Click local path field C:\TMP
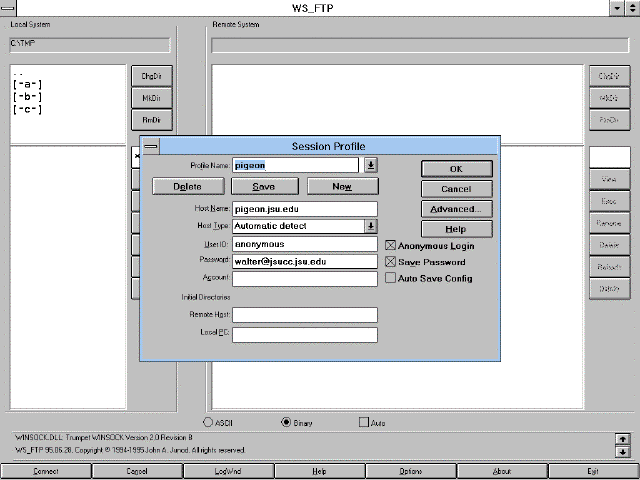Image resolution: width=640 pixels, height=480 pixels. point(90,45)
